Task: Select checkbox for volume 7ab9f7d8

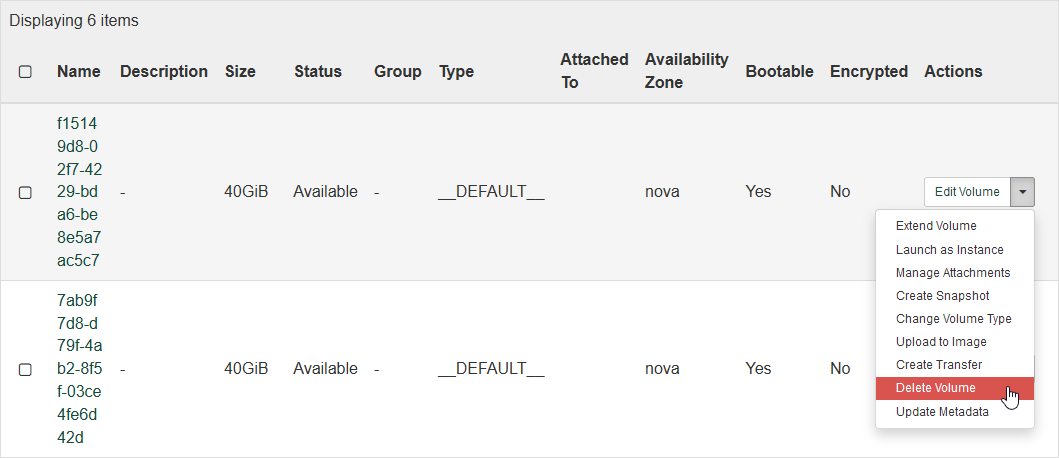Action: coord(25,369)
